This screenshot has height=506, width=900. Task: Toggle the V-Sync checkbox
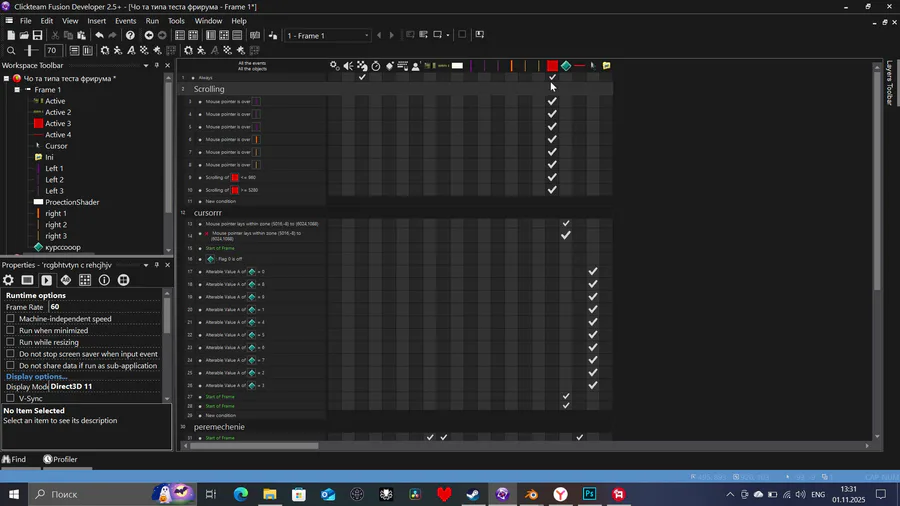(10, 398)
